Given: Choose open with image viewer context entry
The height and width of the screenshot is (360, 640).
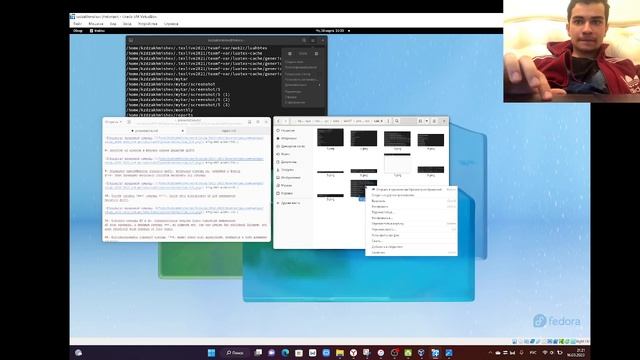Looking at the screenshot, I should [x=411, y=189].
